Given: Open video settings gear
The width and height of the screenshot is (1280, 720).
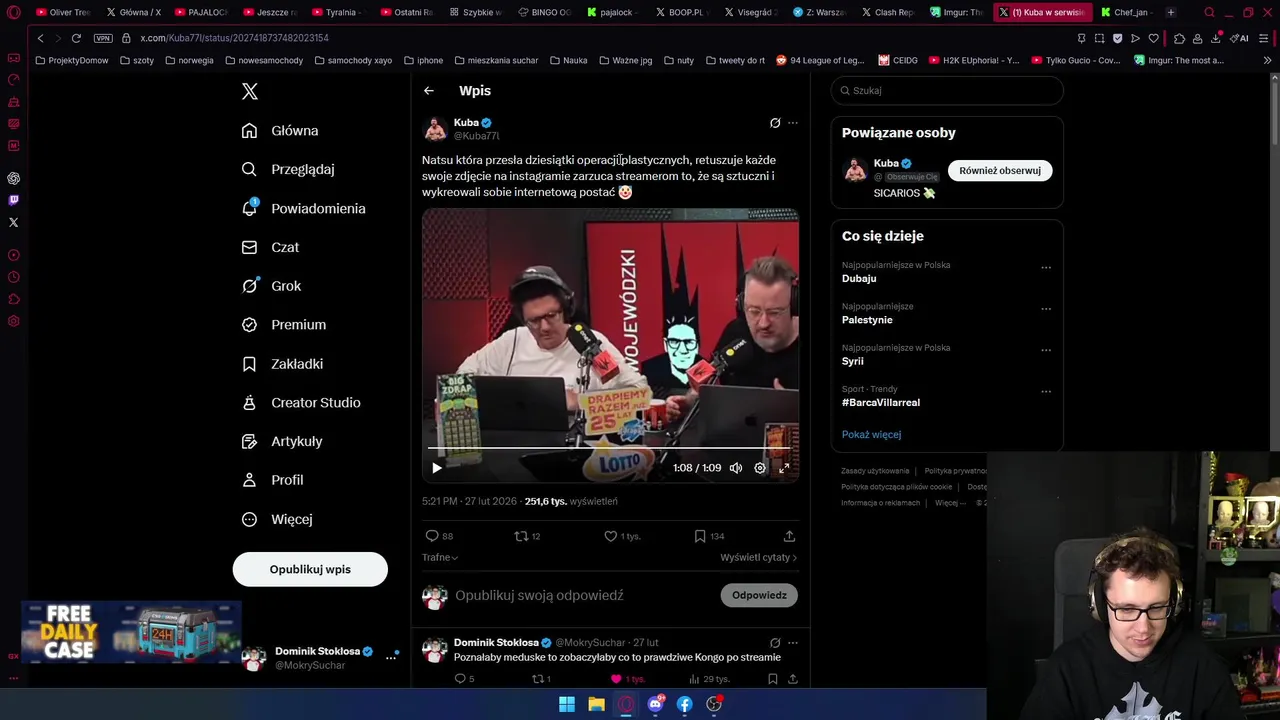Looking at the screenshot, I should click(x=760, y=468).
